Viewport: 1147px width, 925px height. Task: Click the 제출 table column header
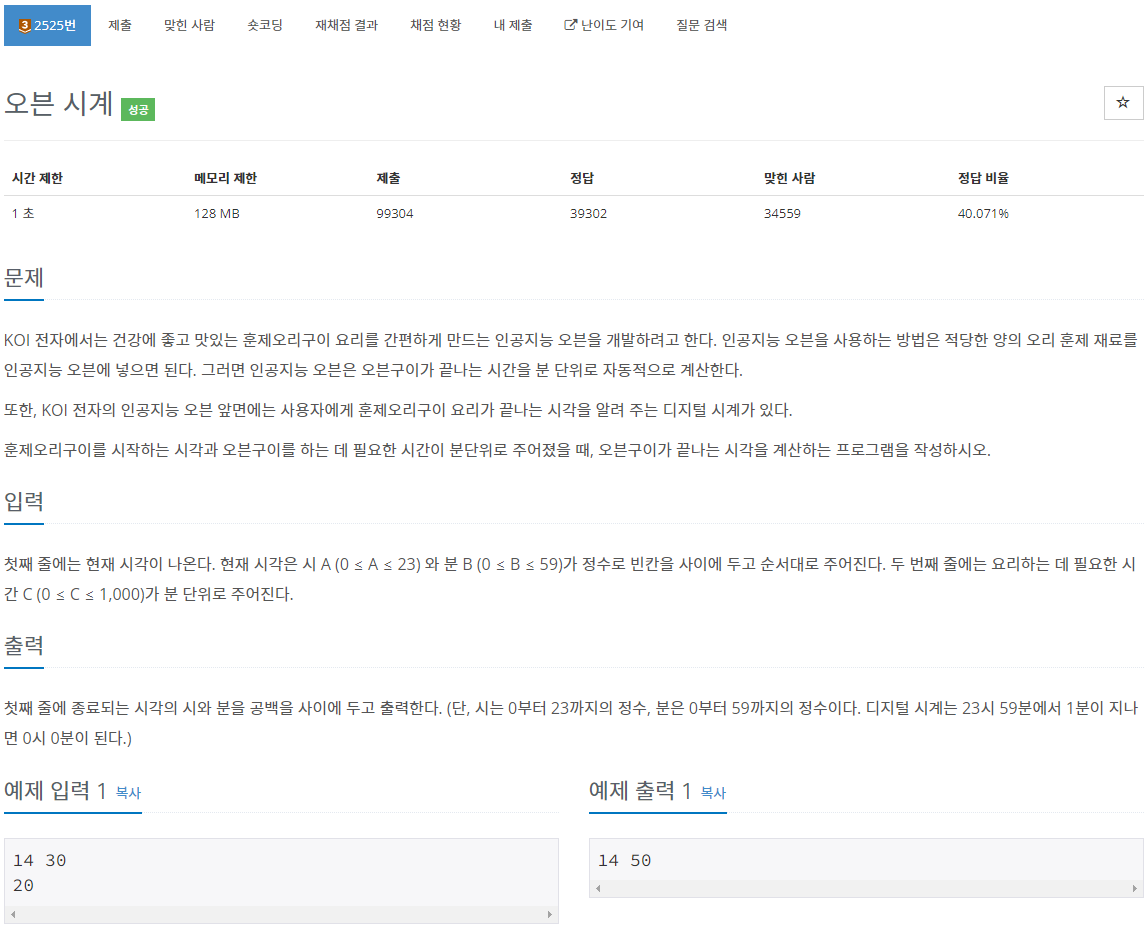pyautogui.click(x=388, y=178)
